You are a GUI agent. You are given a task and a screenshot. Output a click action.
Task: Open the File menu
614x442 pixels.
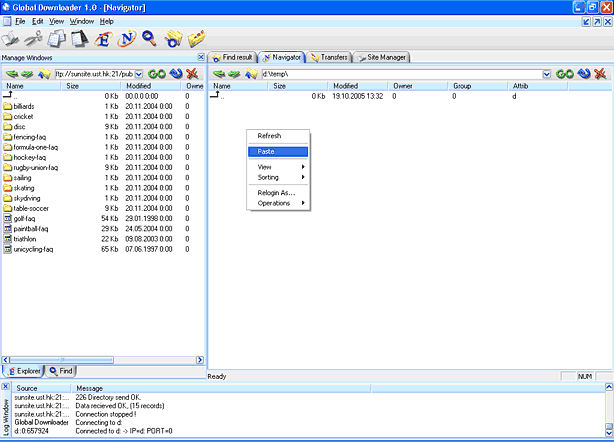pos(20,21)
